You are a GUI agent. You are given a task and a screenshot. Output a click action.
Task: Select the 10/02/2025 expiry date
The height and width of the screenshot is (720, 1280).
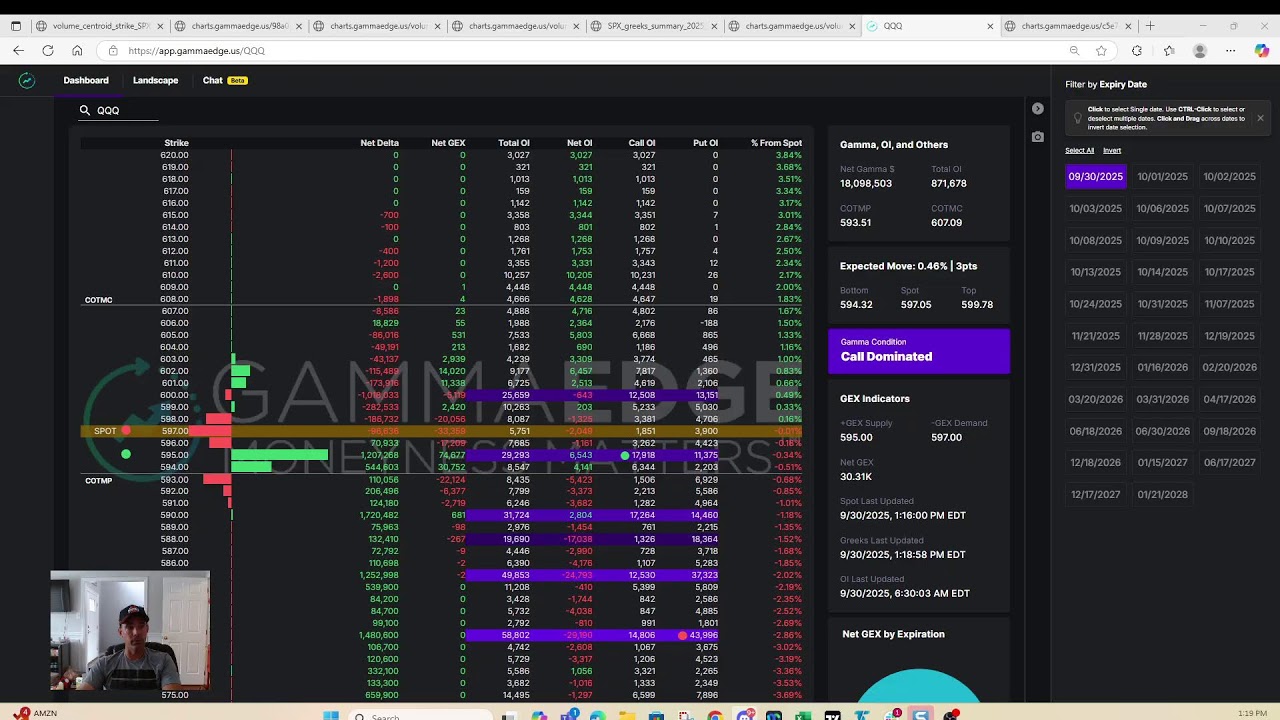pos(1229,176)
